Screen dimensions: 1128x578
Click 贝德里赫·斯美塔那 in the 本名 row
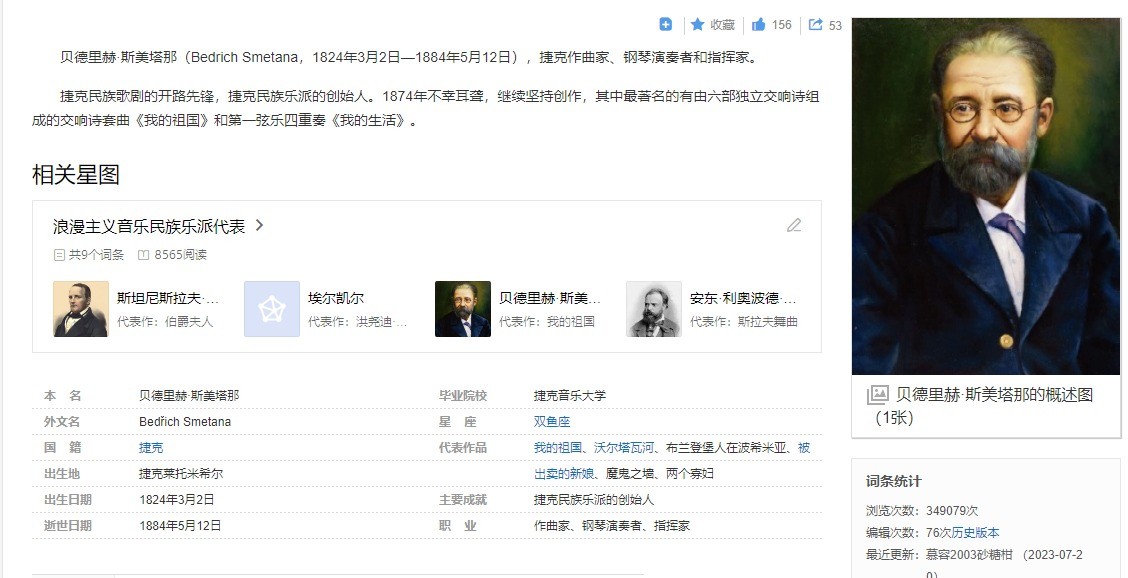point(189,396)
